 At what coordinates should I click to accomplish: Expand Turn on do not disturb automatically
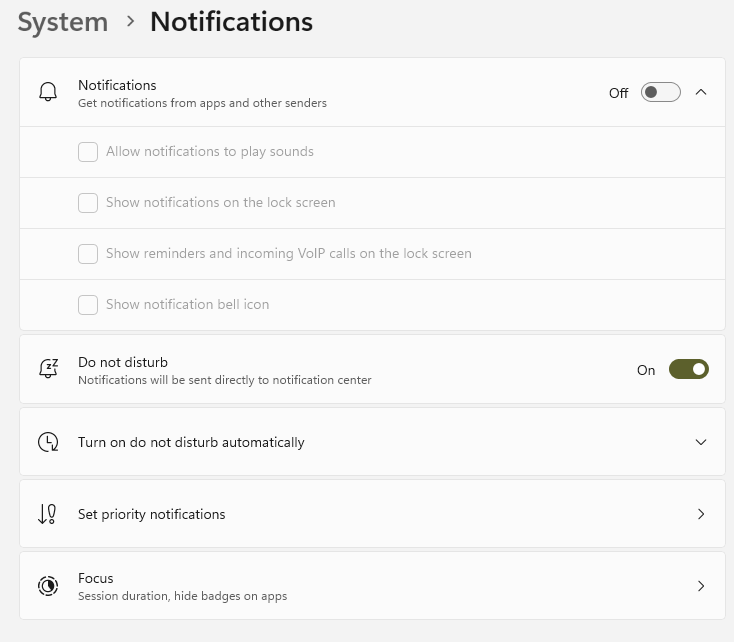tap(701, 442)
